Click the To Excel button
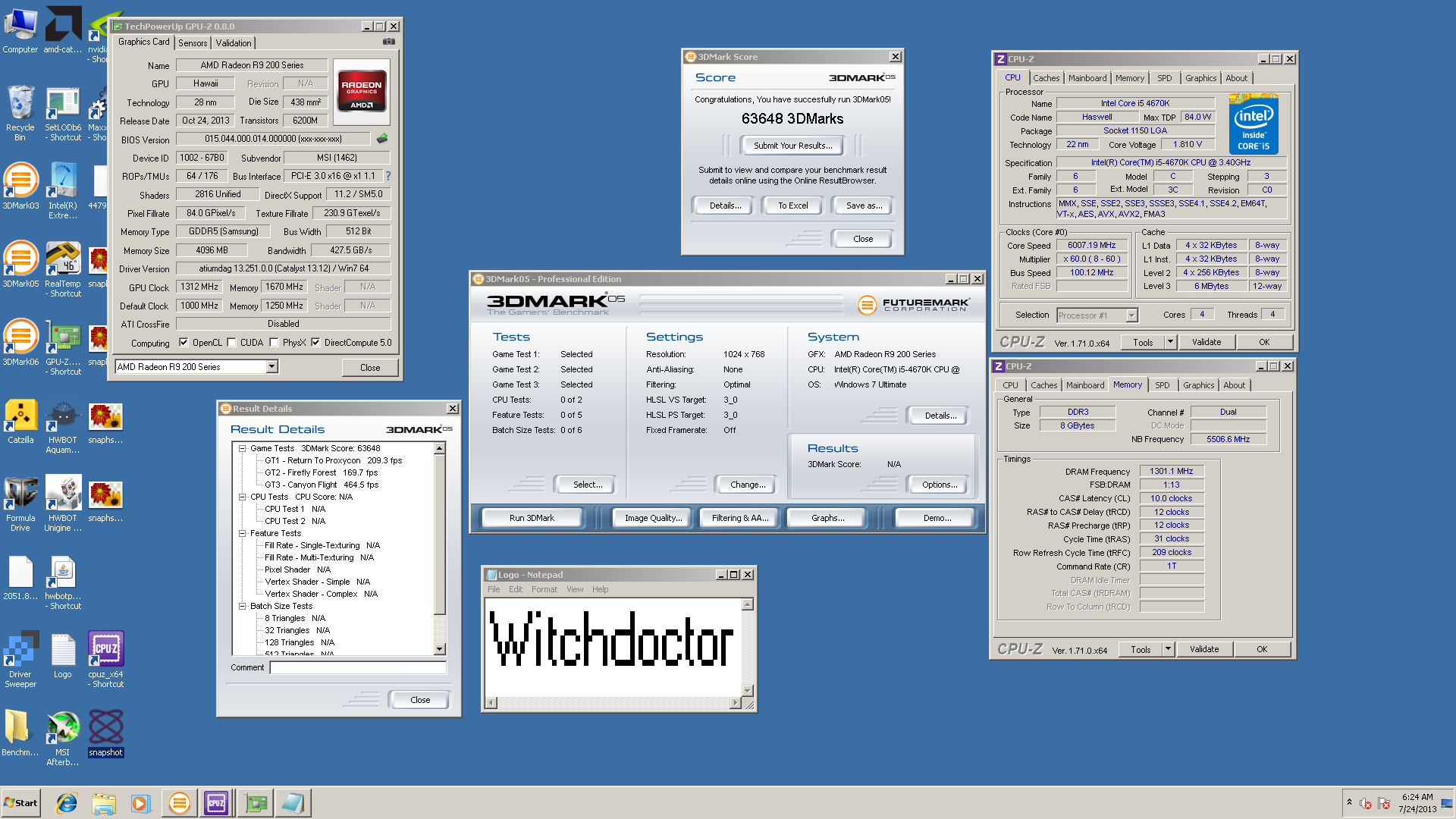This screenshot has width=1456, height=819. pyautogui.click(x=792, y=206)
